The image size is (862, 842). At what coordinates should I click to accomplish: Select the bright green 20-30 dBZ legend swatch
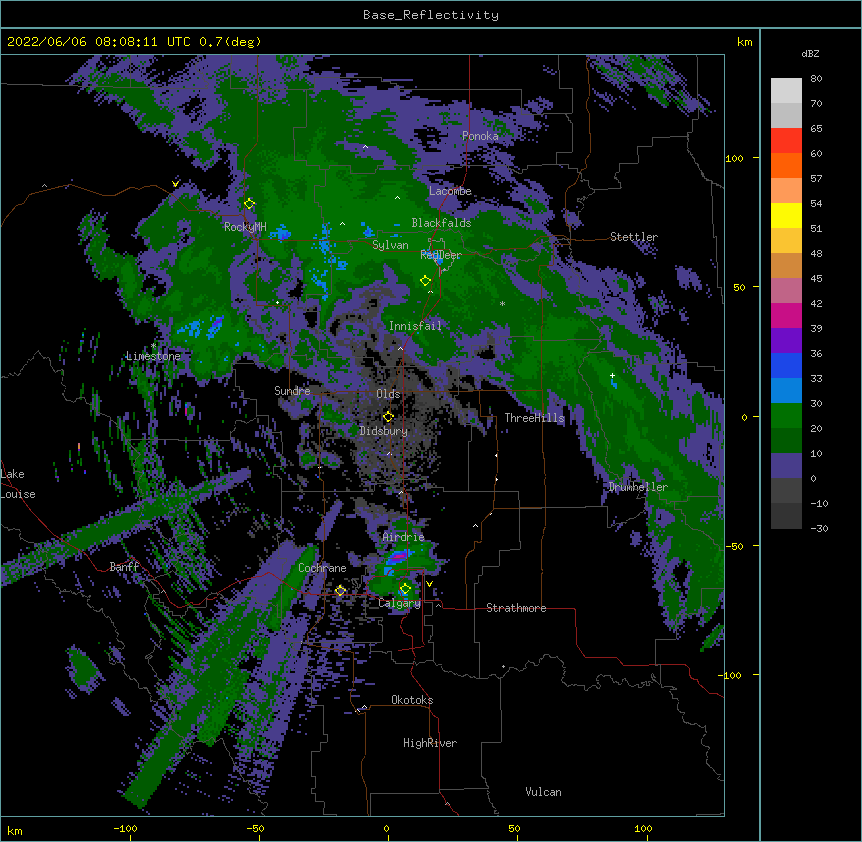pos(786,416)
